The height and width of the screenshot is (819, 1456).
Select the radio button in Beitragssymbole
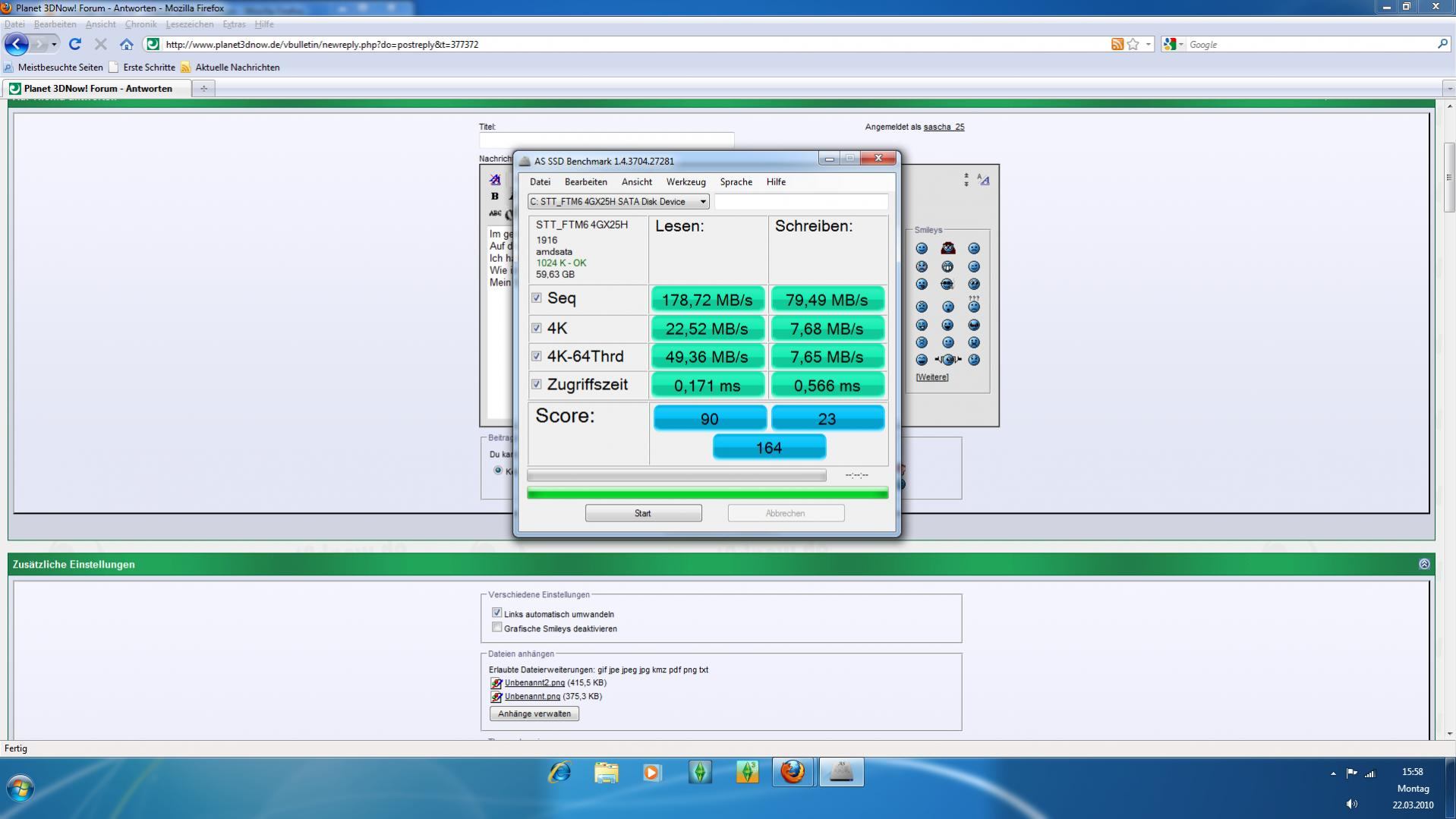pyautogui.click(x=498, y=471)
